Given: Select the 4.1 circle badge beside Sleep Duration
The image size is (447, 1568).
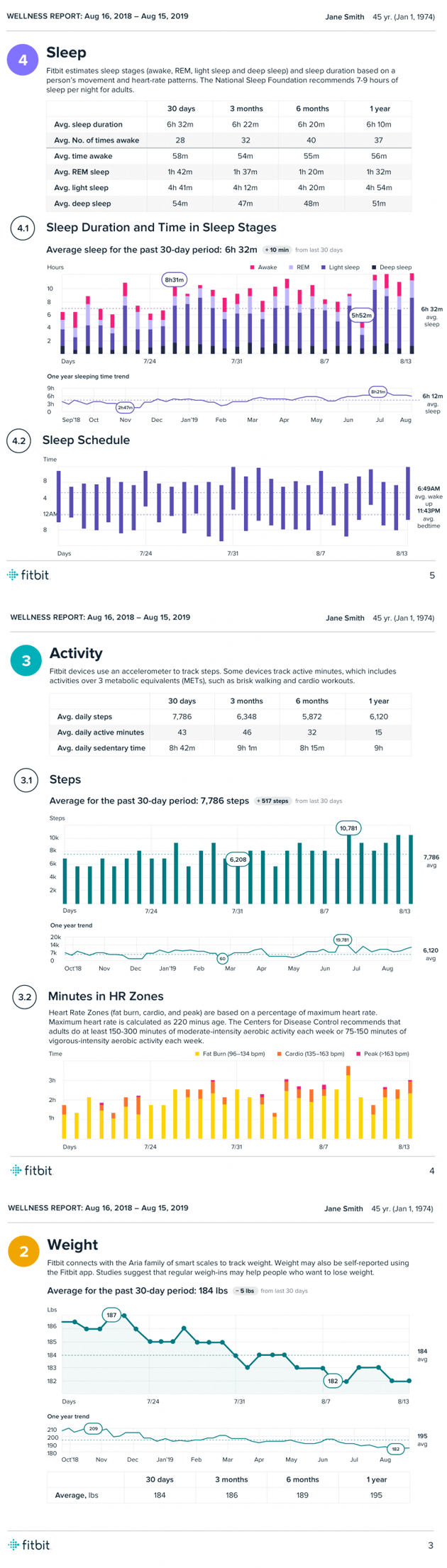Looking at the screenshot, I should [23, 228].
